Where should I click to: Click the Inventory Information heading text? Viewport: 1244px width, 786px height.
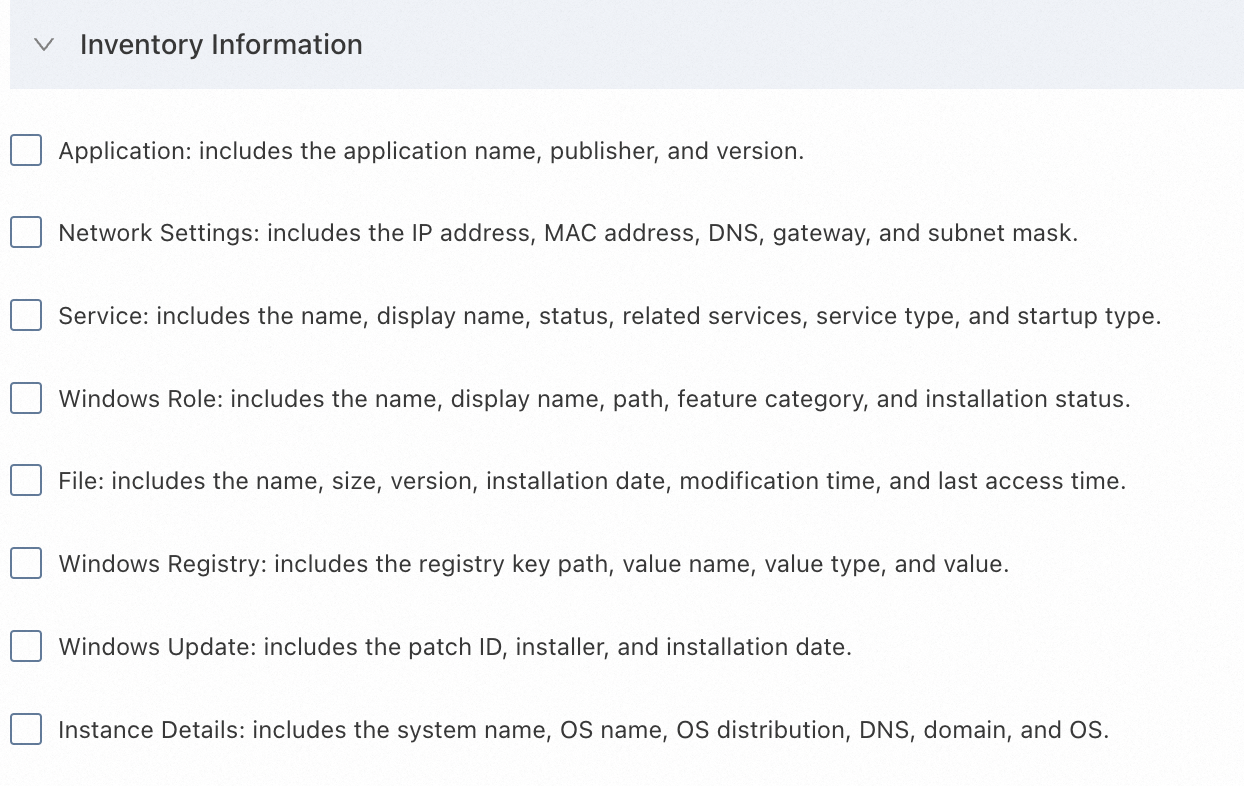[x=221, y=45]
